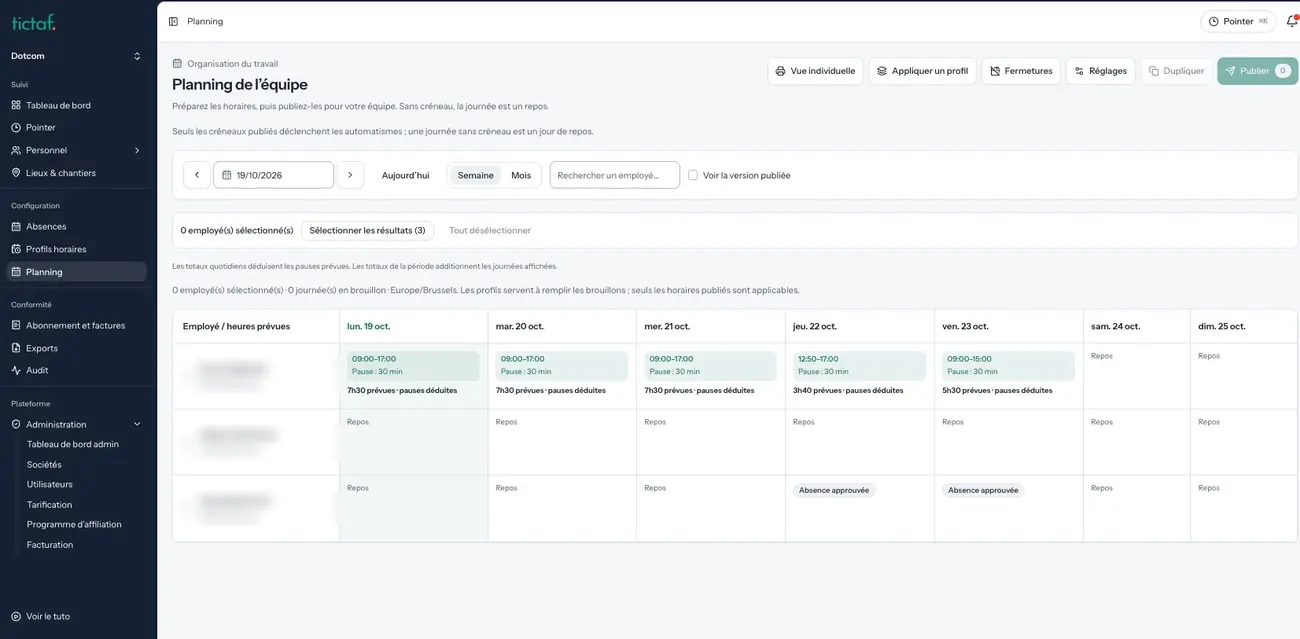
Task: Click Thursday's Absence approuvée badge
Action: pyautogui.click(x=834, y=490)
